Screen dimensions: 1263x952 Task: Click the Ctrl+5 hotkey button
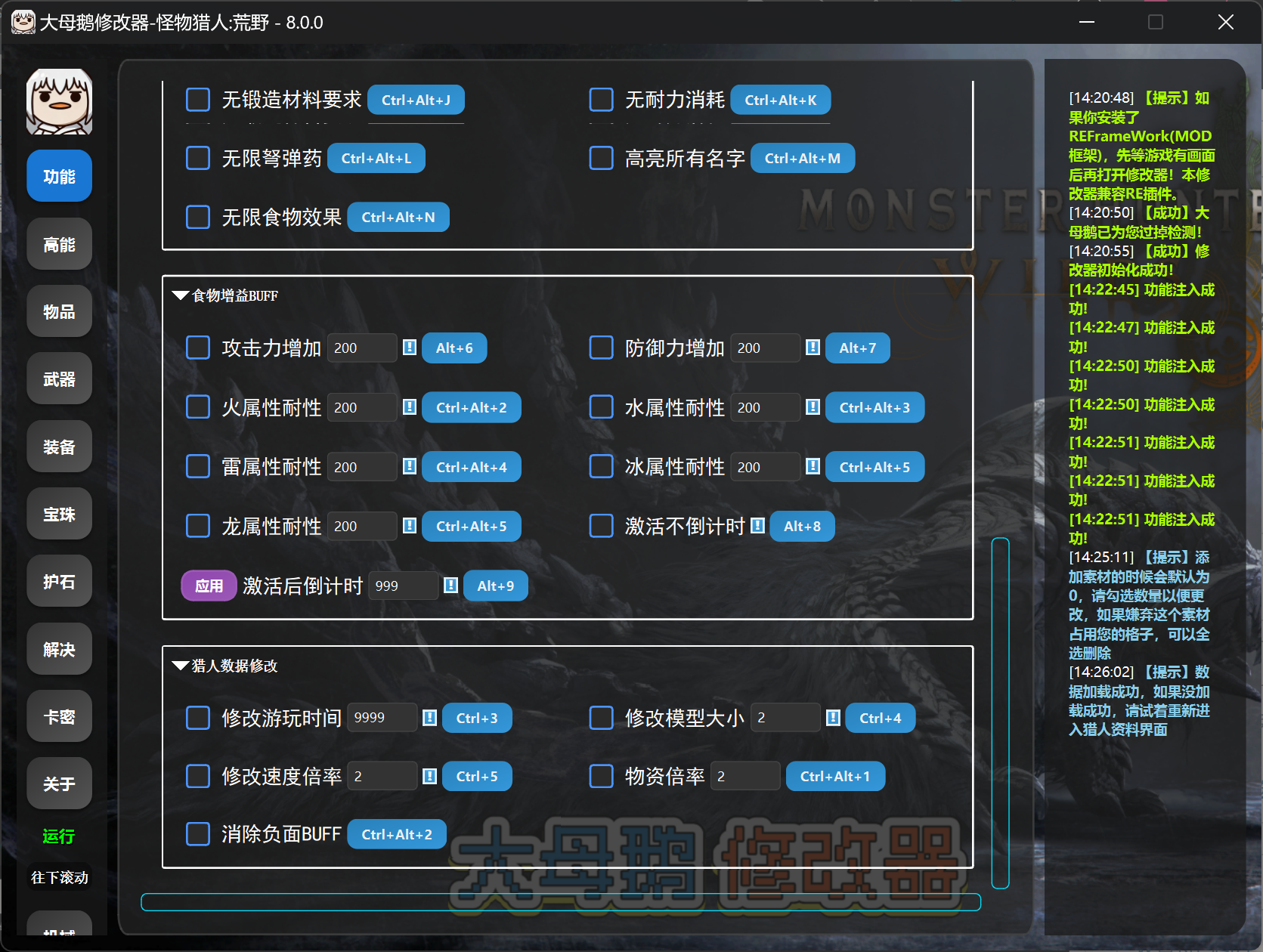point(477,776)
